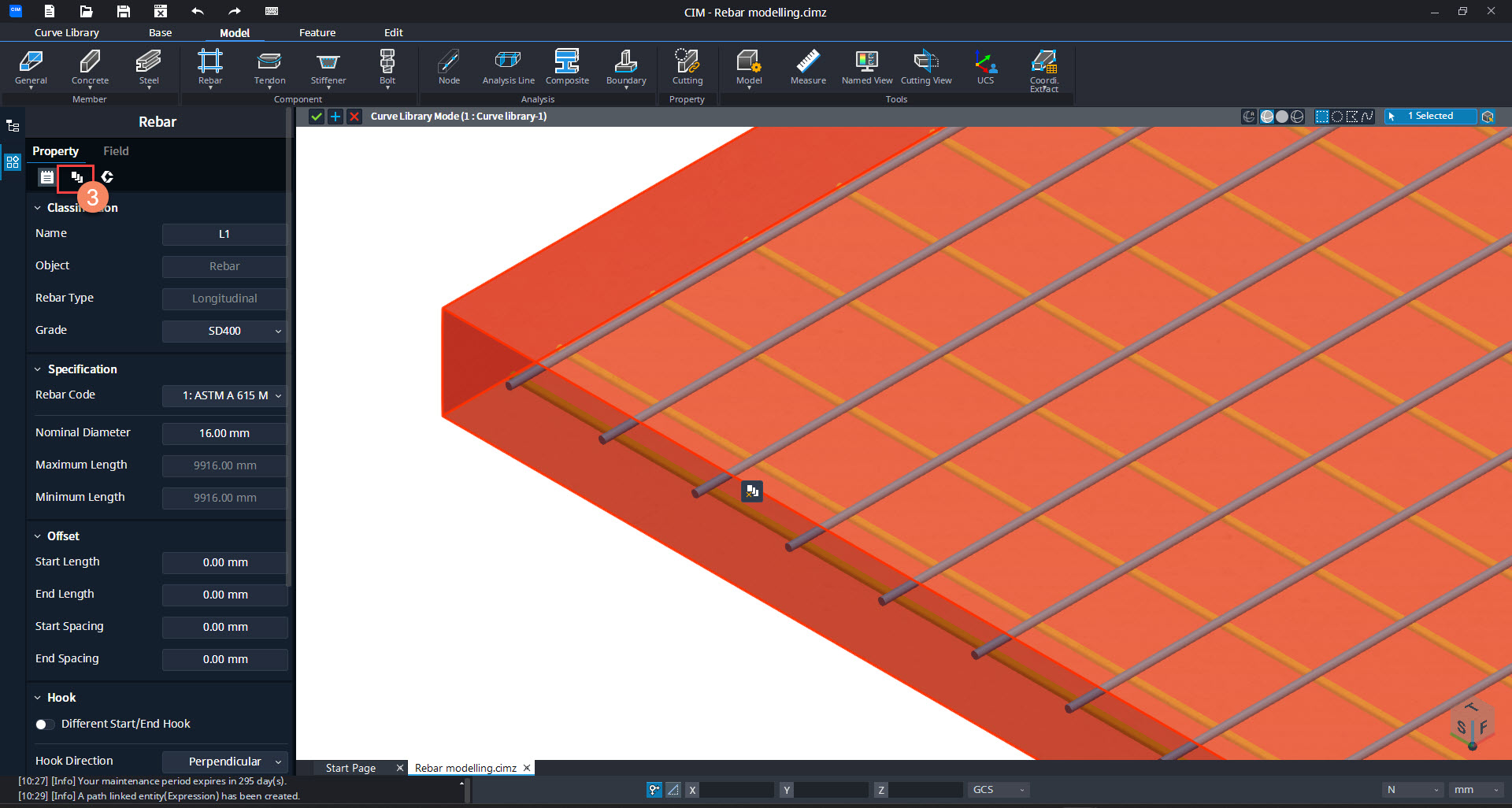1512x808 pixels.
Task: Select the General member tool
Action: [31, 68]
